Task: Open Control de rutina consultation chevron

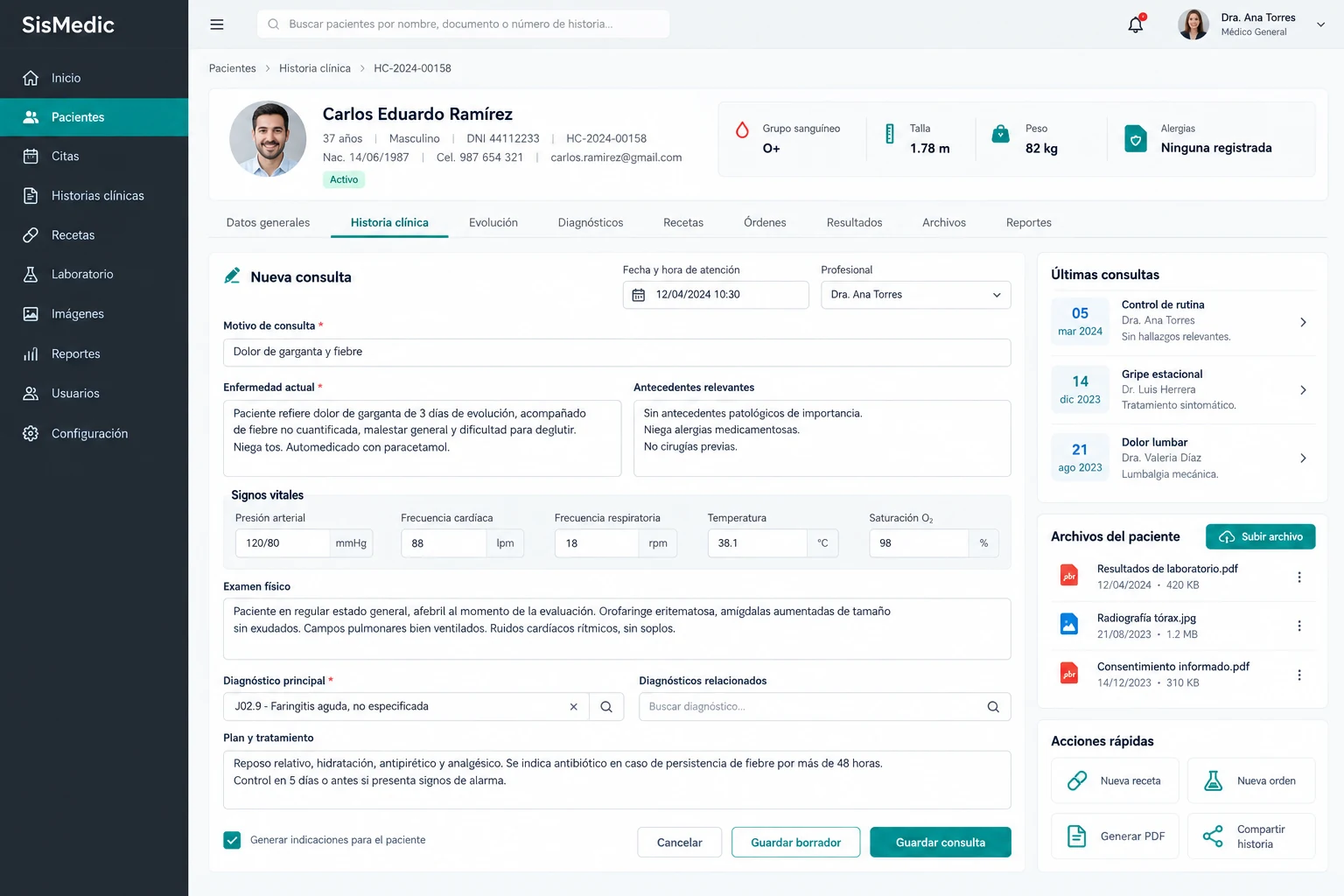Action: coord(1303,322)
